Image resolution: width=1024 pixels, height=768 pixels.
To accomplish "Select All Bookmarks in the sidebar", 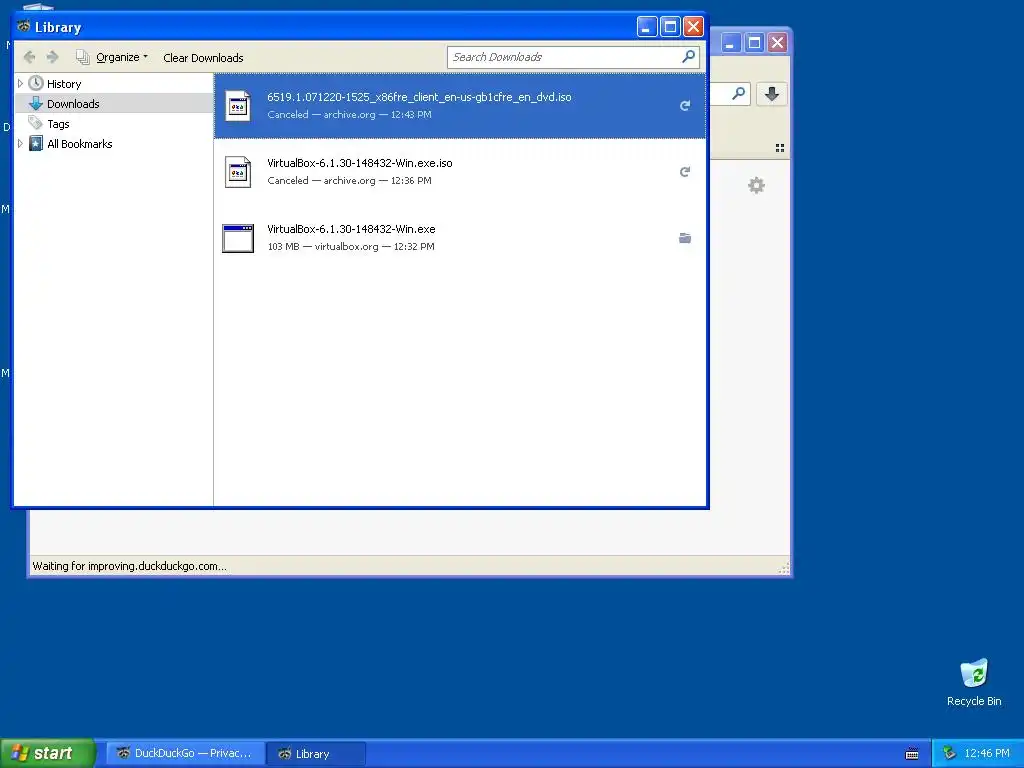I will tap(80, 144).
